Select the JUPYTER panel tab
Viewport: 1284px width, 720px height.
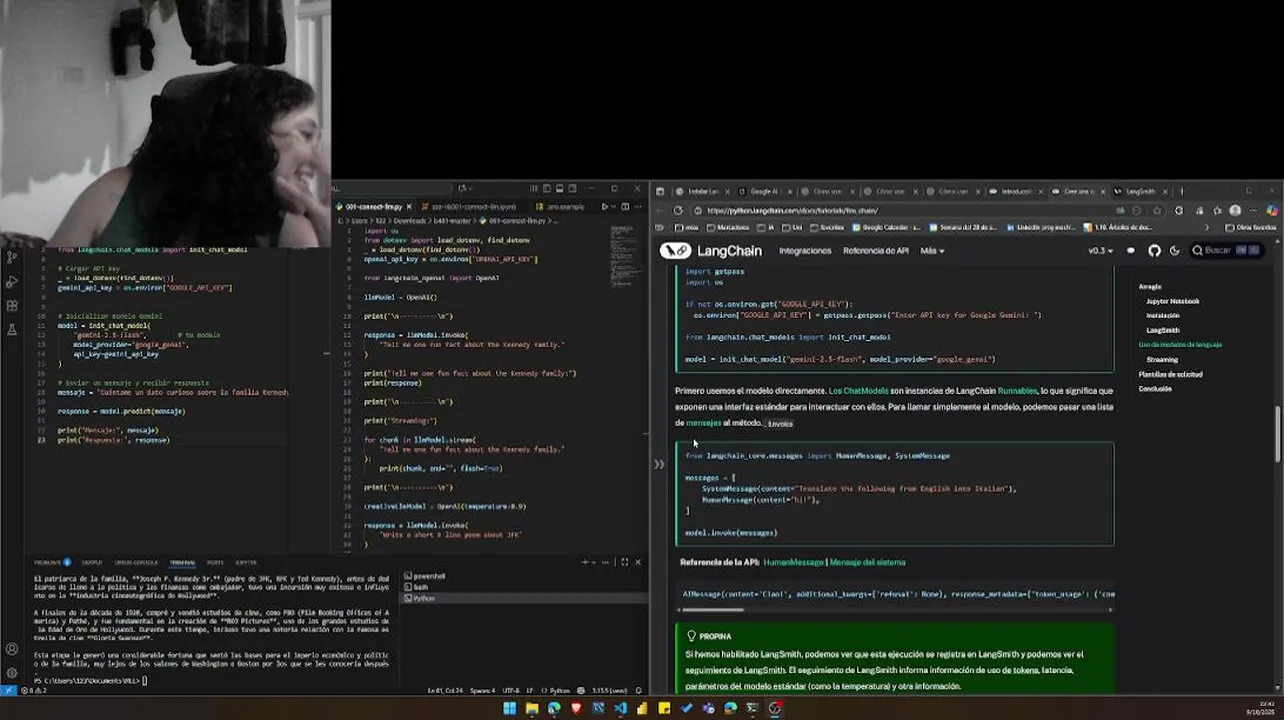[x=246, y=562]
